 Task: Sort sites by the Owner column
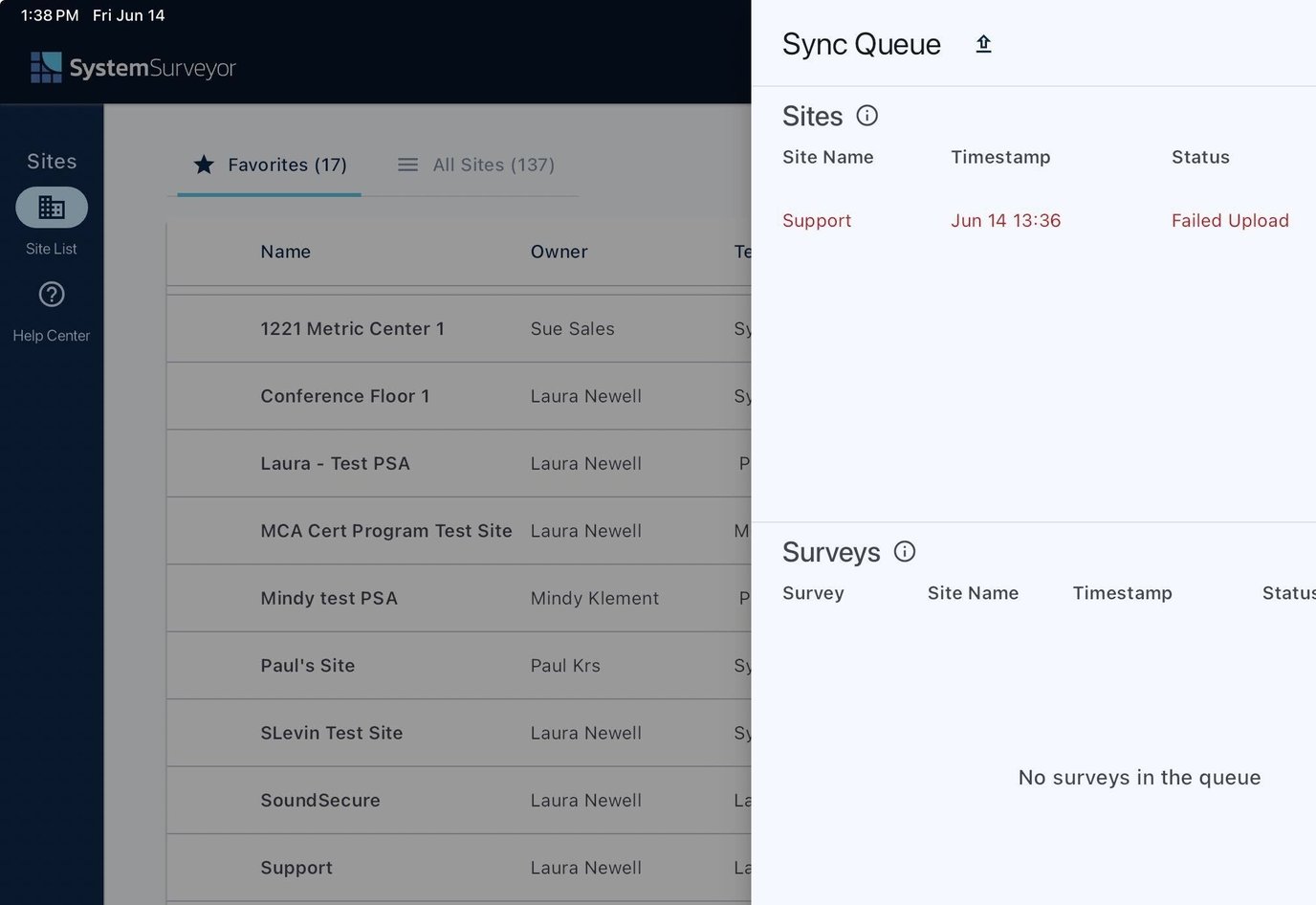click(x=559, y=252)
